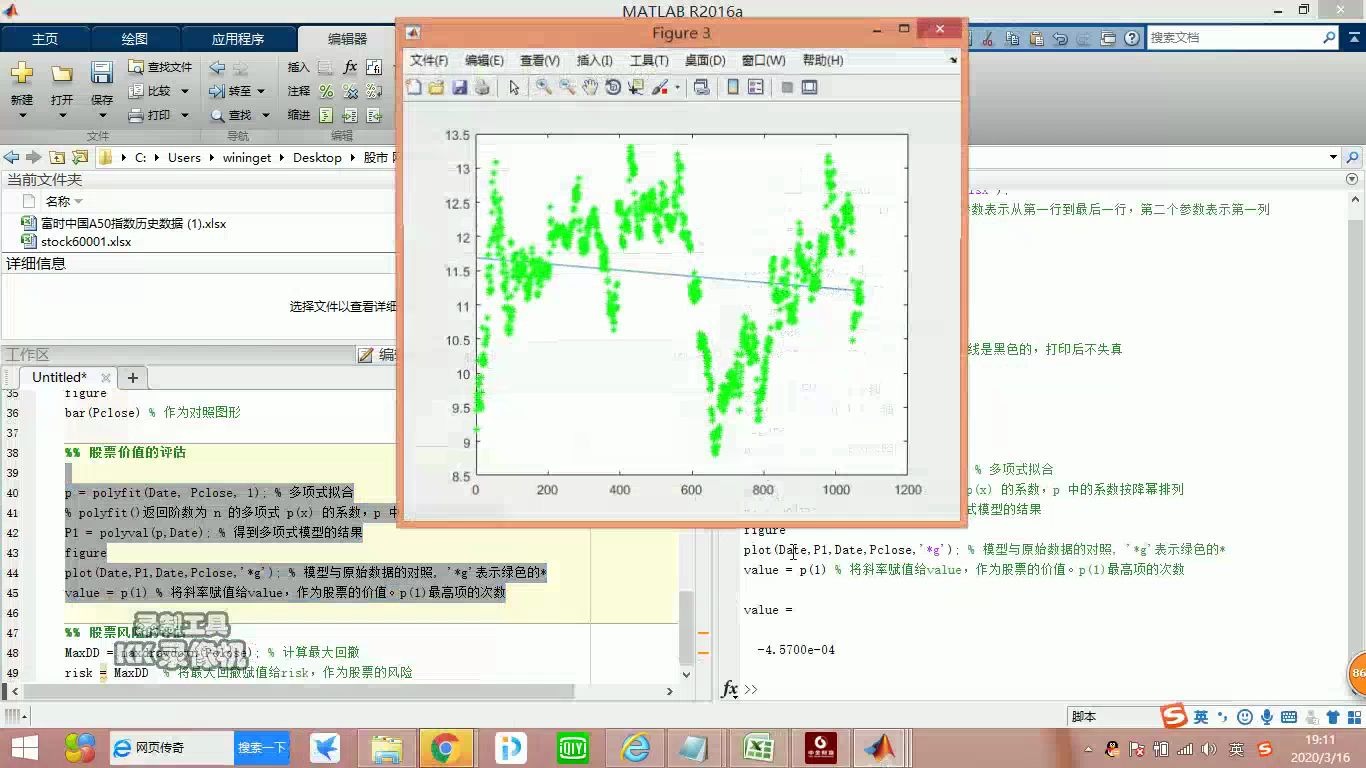Click Open File icon in Figure 3 toolbar
Viewport: 1366px width, 768px height.
pyautogui.click(x=436, y=87)
